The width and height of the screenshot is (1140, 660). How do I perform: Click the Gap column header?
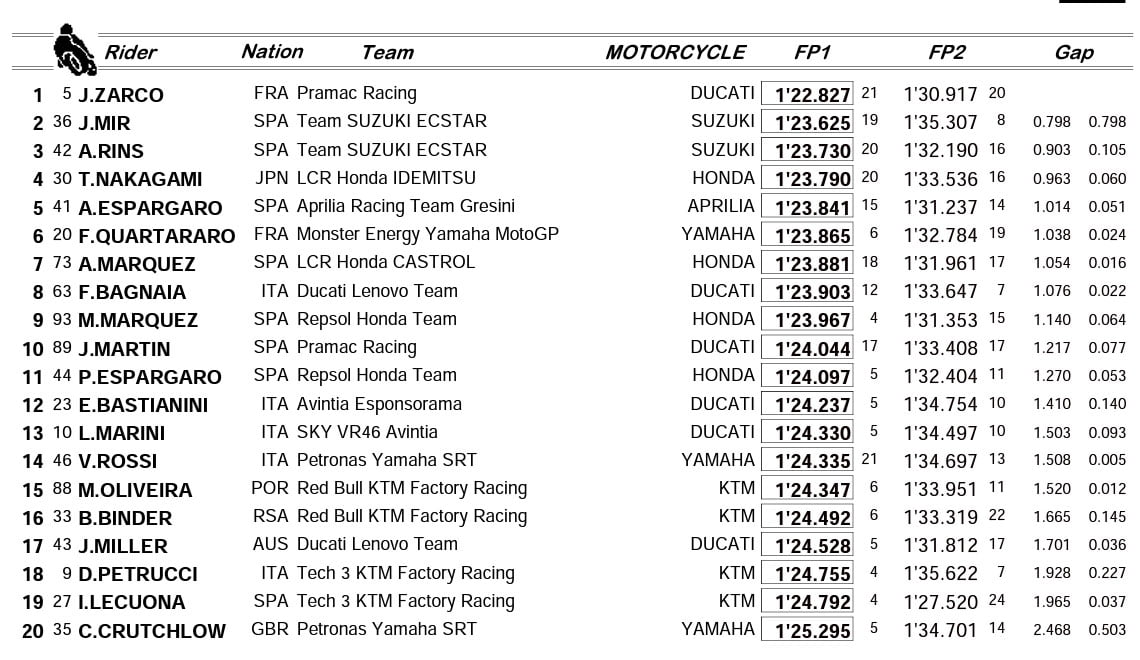(x=1074, y=53)
